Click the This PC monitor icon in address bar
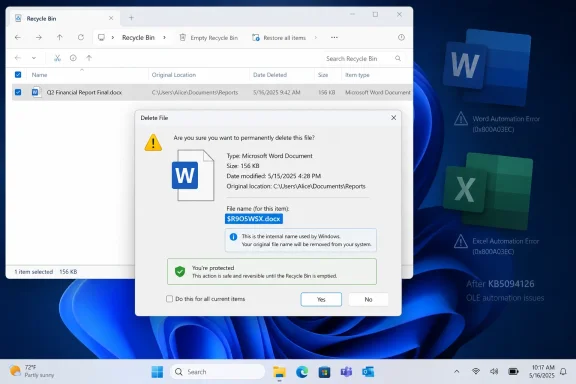576x384 pixels. [x=101, y=37]
